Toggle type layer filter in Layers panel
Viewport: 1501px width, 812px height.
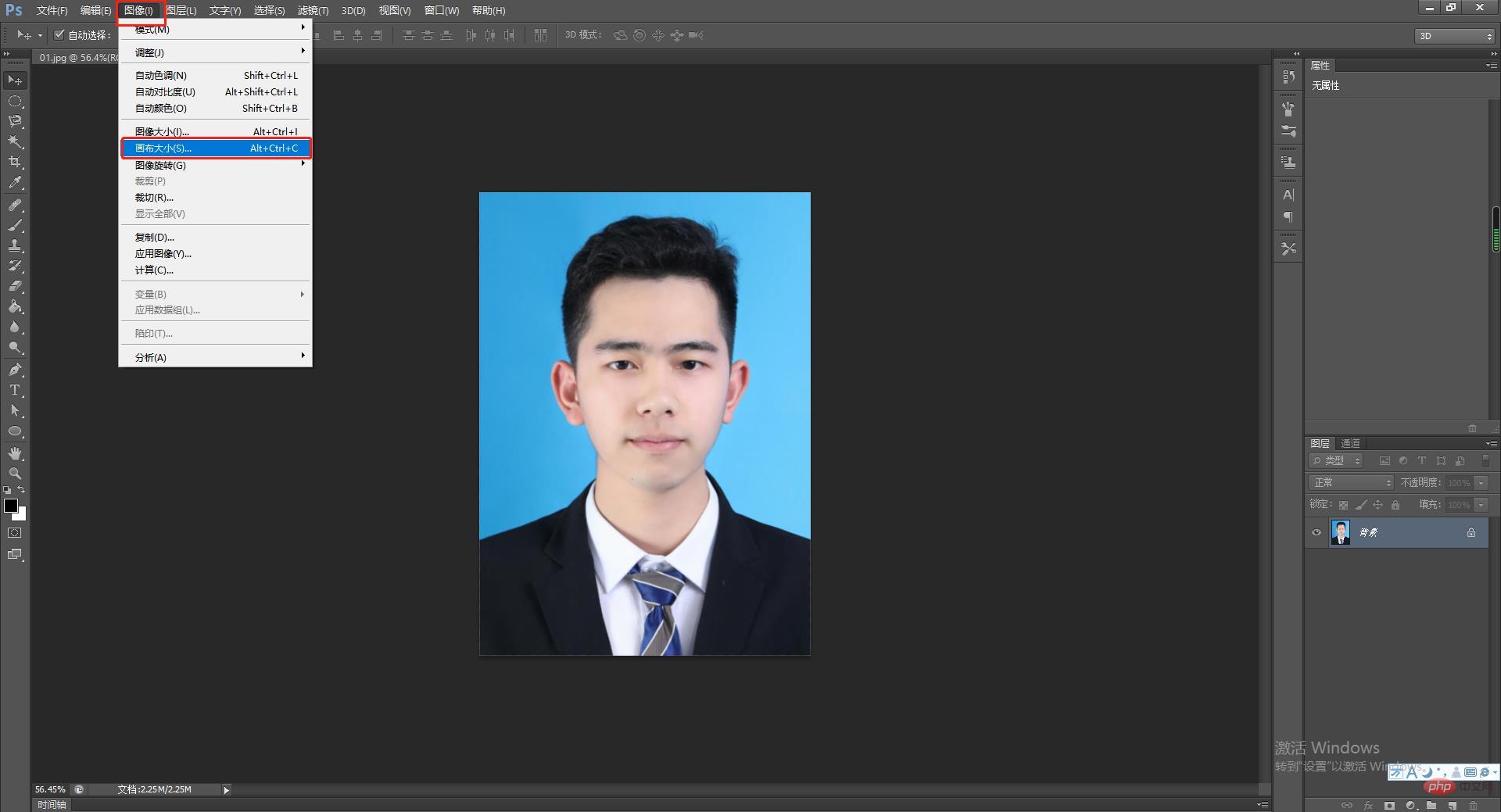point(1422,461)
